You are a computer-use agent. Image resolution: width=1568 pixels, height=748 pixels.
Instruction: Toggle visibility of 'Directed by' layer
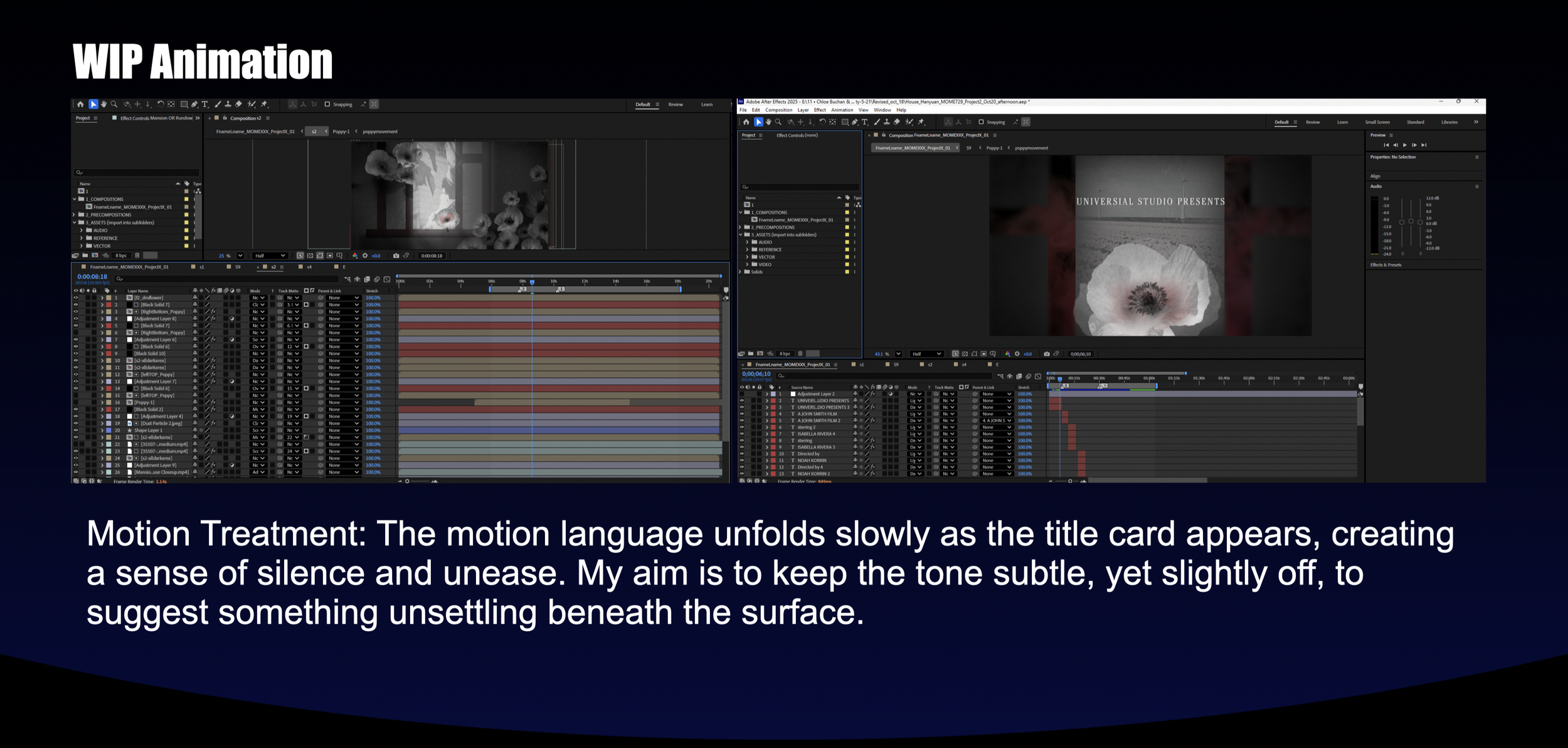tap(741, 454)
